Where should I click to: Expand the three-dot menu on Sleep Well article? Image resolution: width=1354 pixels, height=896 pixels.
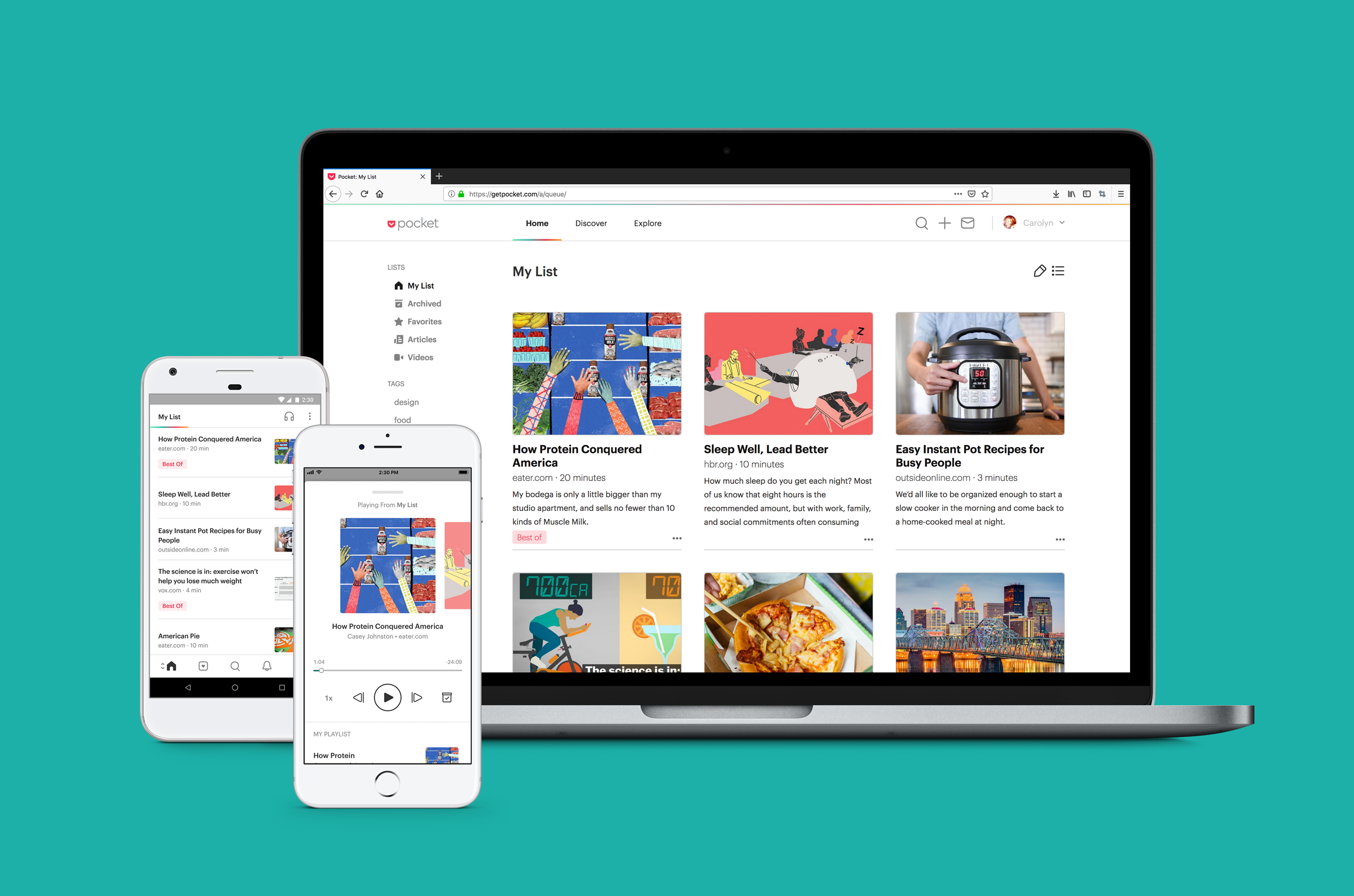[x=869, y=537]
